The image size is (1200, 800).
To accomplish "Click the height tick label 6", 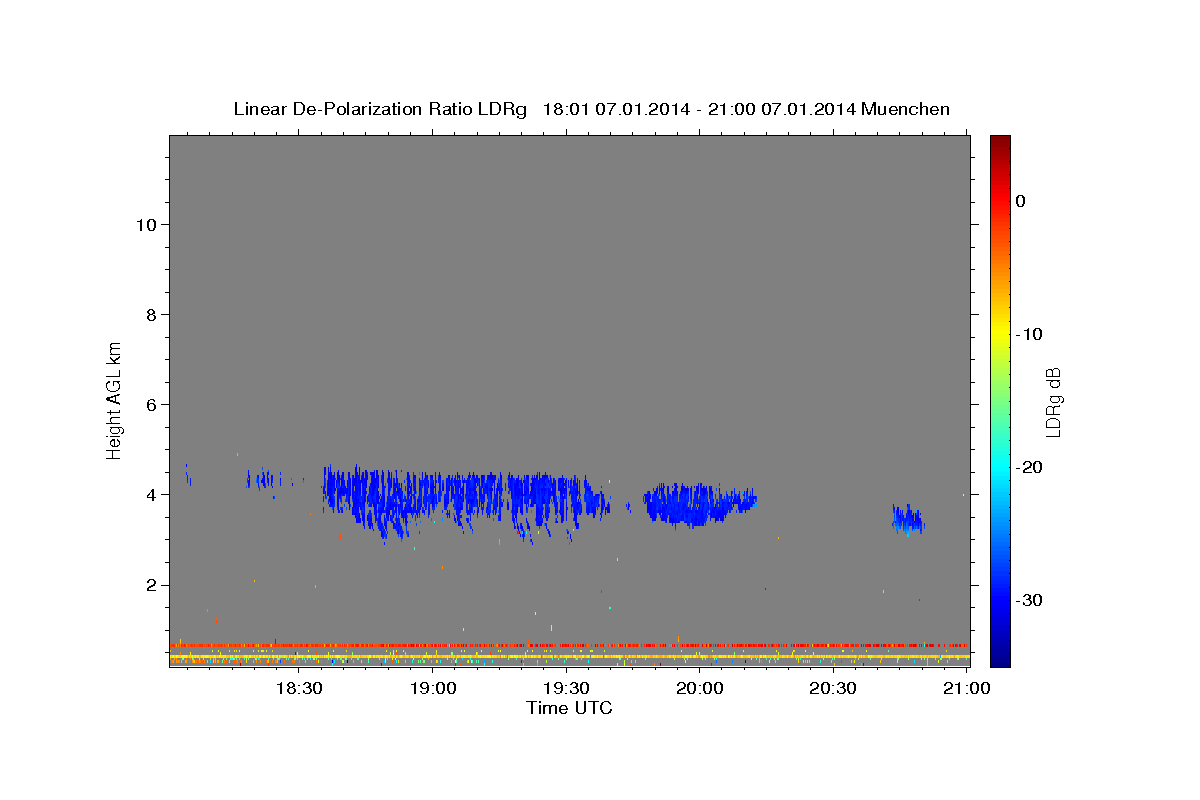I will pos(150,404).
